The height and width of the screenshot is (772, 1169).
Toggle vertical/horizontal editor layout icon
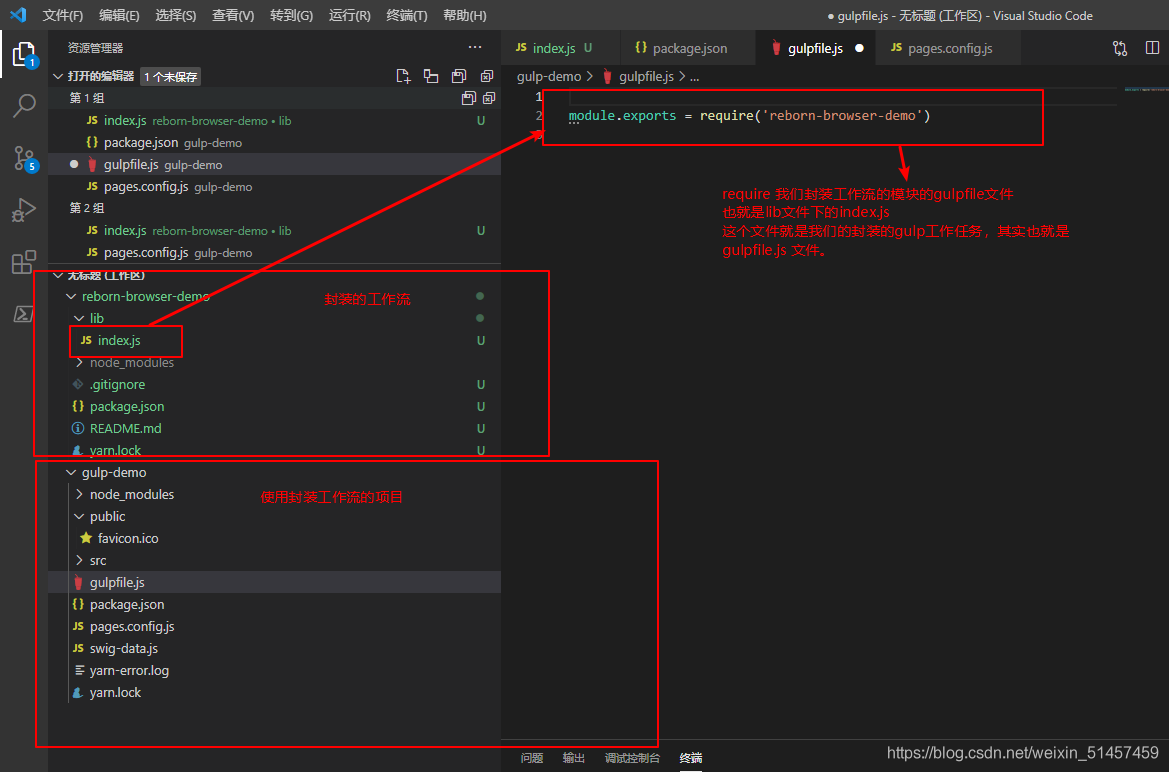point(431,76)
